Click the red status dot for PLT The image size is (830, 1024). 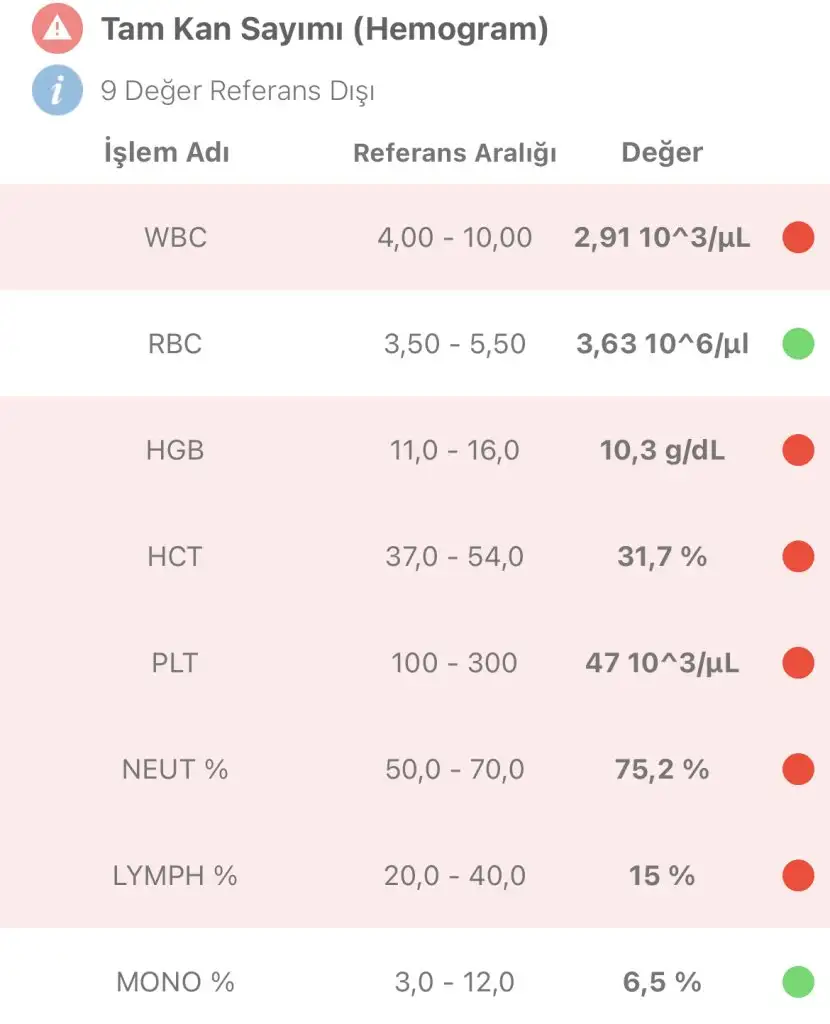tap(797, 662)
